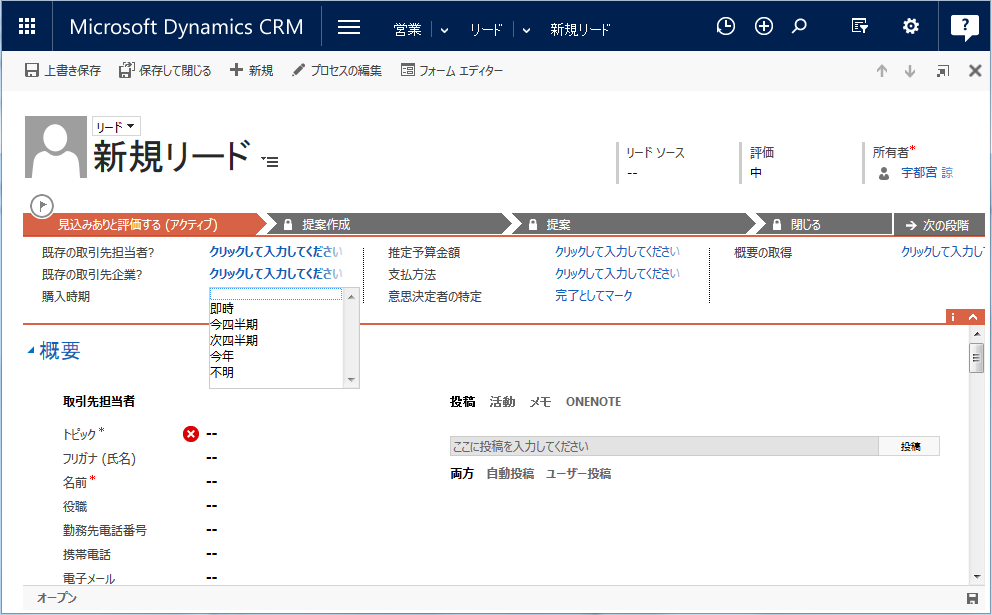The width and height of the screenshot is (992, 615).
Task: Click 完了としてマーク link
Action: [593, 295]
